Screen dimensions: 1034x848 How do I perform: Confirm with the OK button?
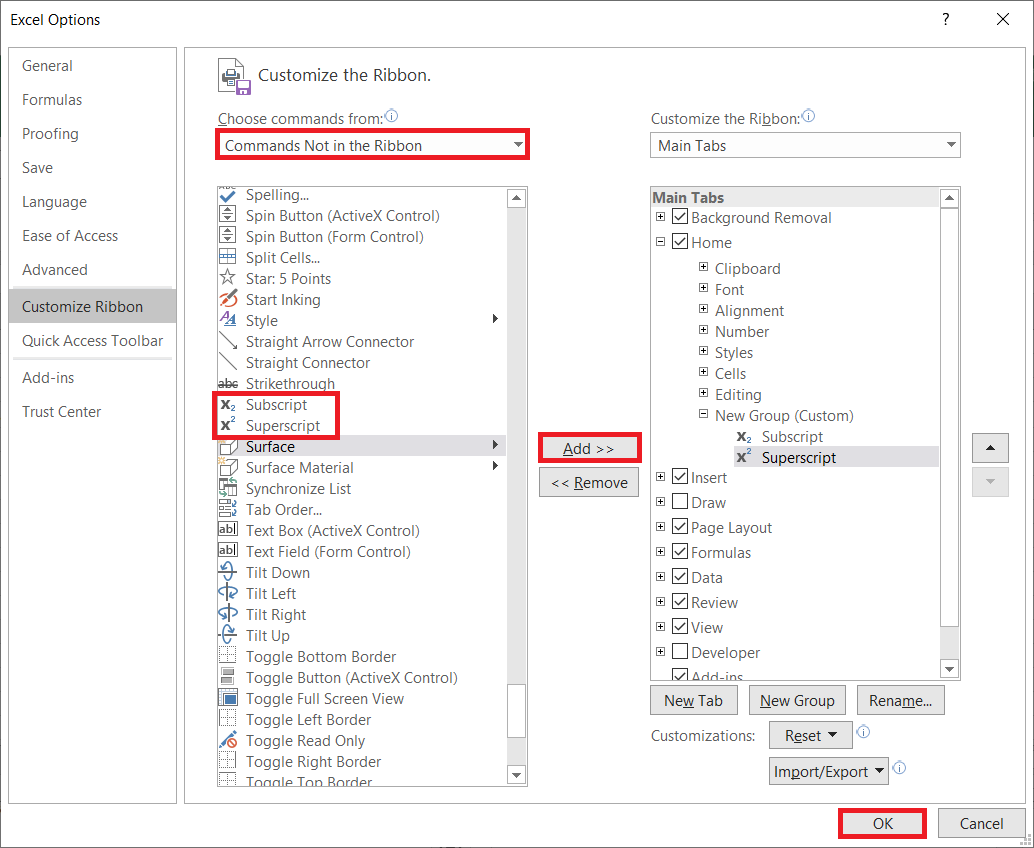[x=882, y=823]
